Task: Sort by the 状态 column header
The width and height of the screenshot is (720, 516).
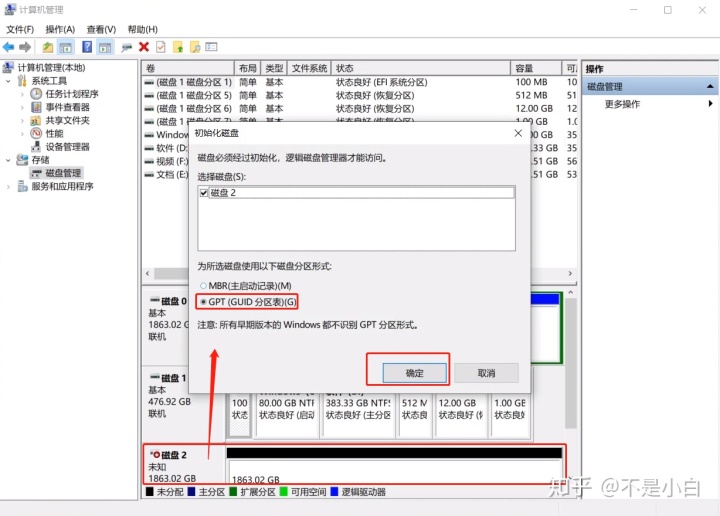Action: pyautogui.click(x=421, y=68)
